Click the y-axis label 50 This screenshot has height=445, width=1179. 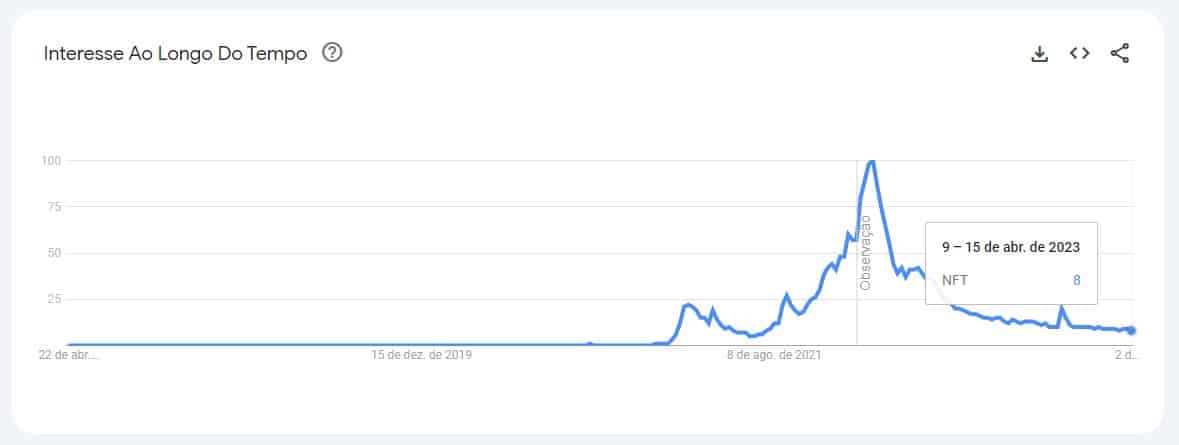pyautogui.click(x=54, y=253)
